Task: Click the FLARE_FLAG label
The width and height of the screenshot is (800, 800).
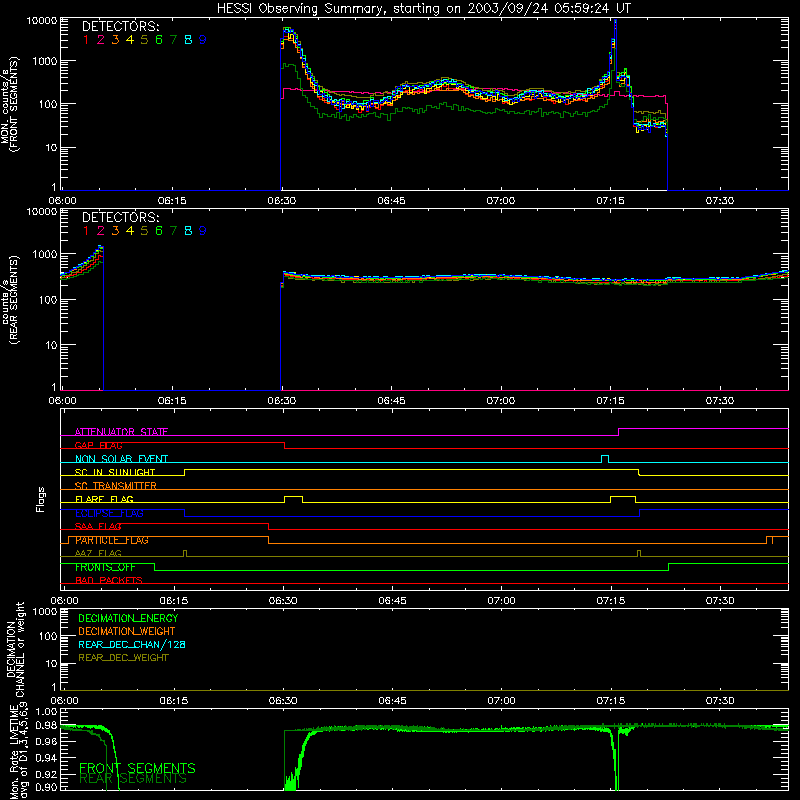Action: click(x=104, y=499)
